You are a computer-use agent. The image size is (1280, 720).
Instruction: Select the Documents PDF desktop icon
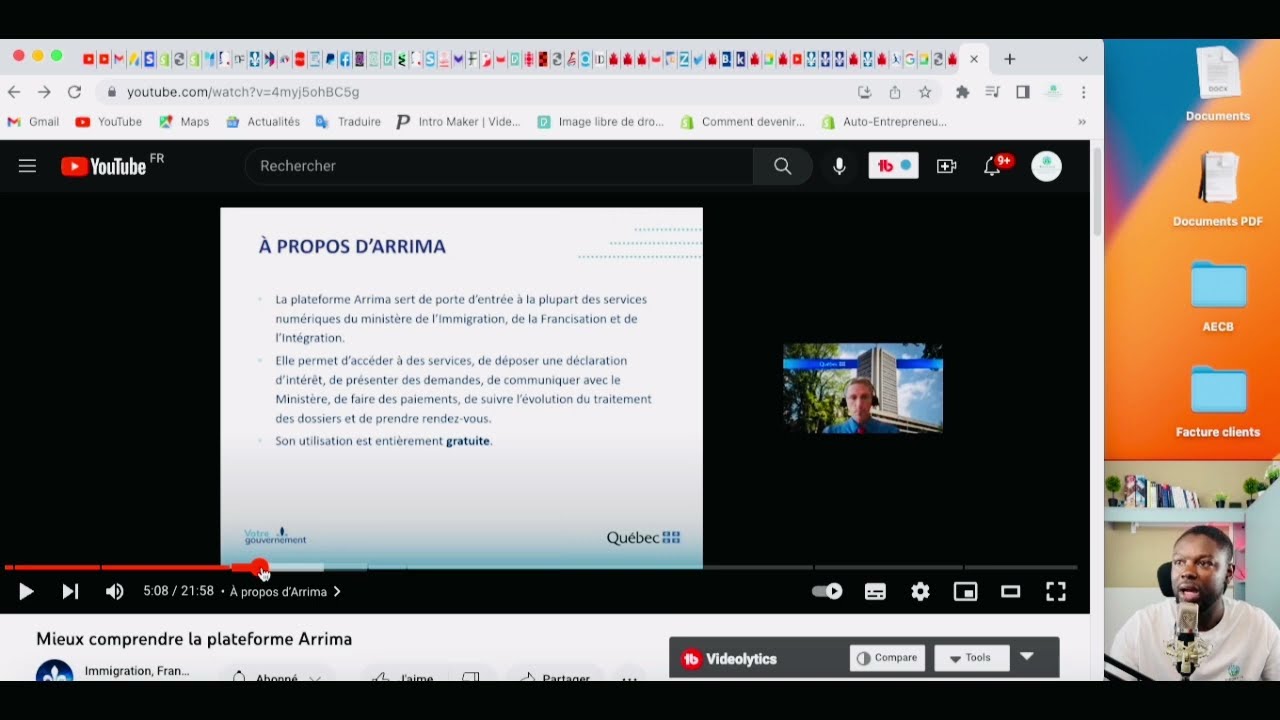1218,189
